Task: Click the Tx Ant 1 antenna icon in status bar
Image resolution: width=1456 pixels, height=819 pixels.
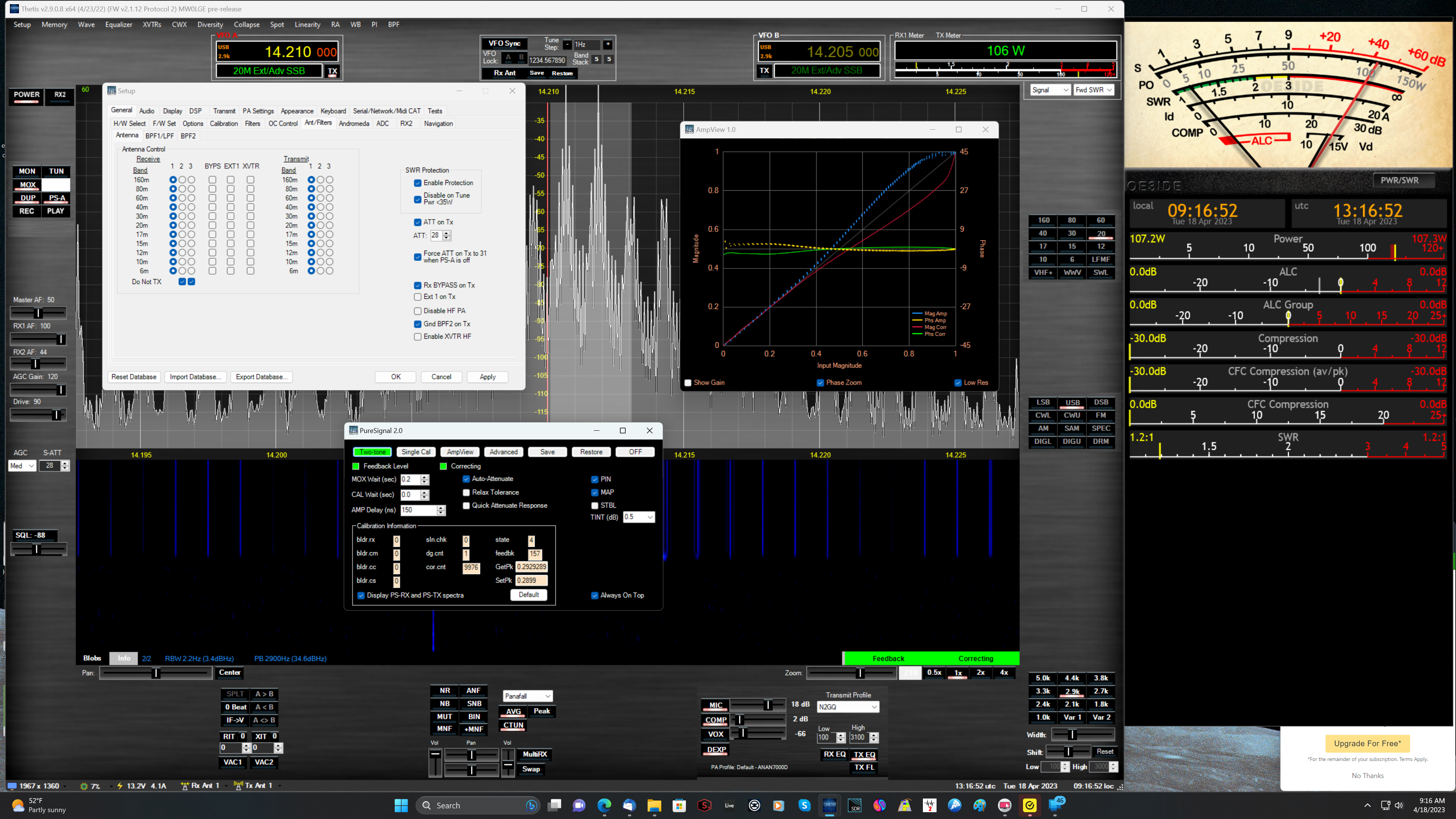Action: tap(238, 786)
